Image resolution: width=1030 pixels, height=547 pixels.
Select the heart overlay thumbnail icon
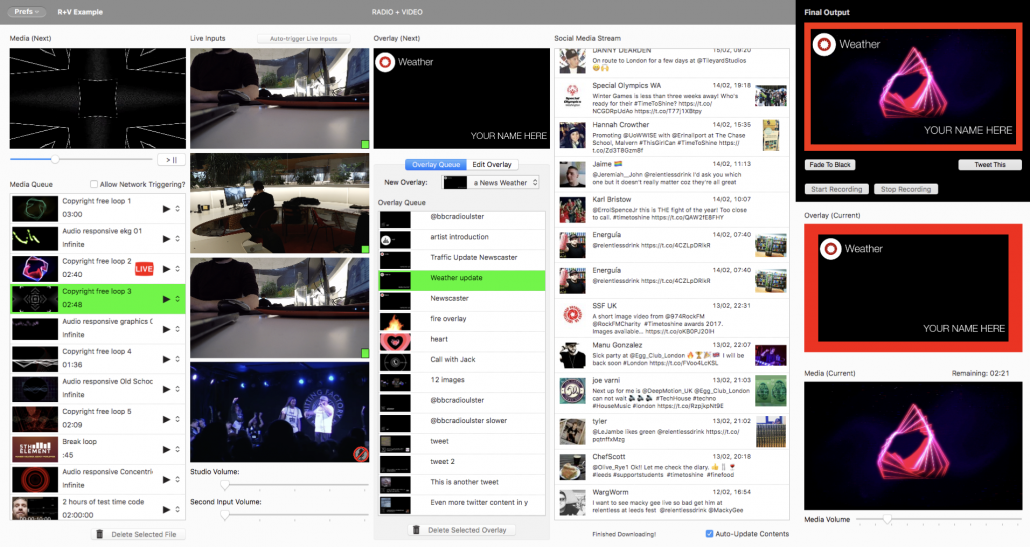(395, 341)
